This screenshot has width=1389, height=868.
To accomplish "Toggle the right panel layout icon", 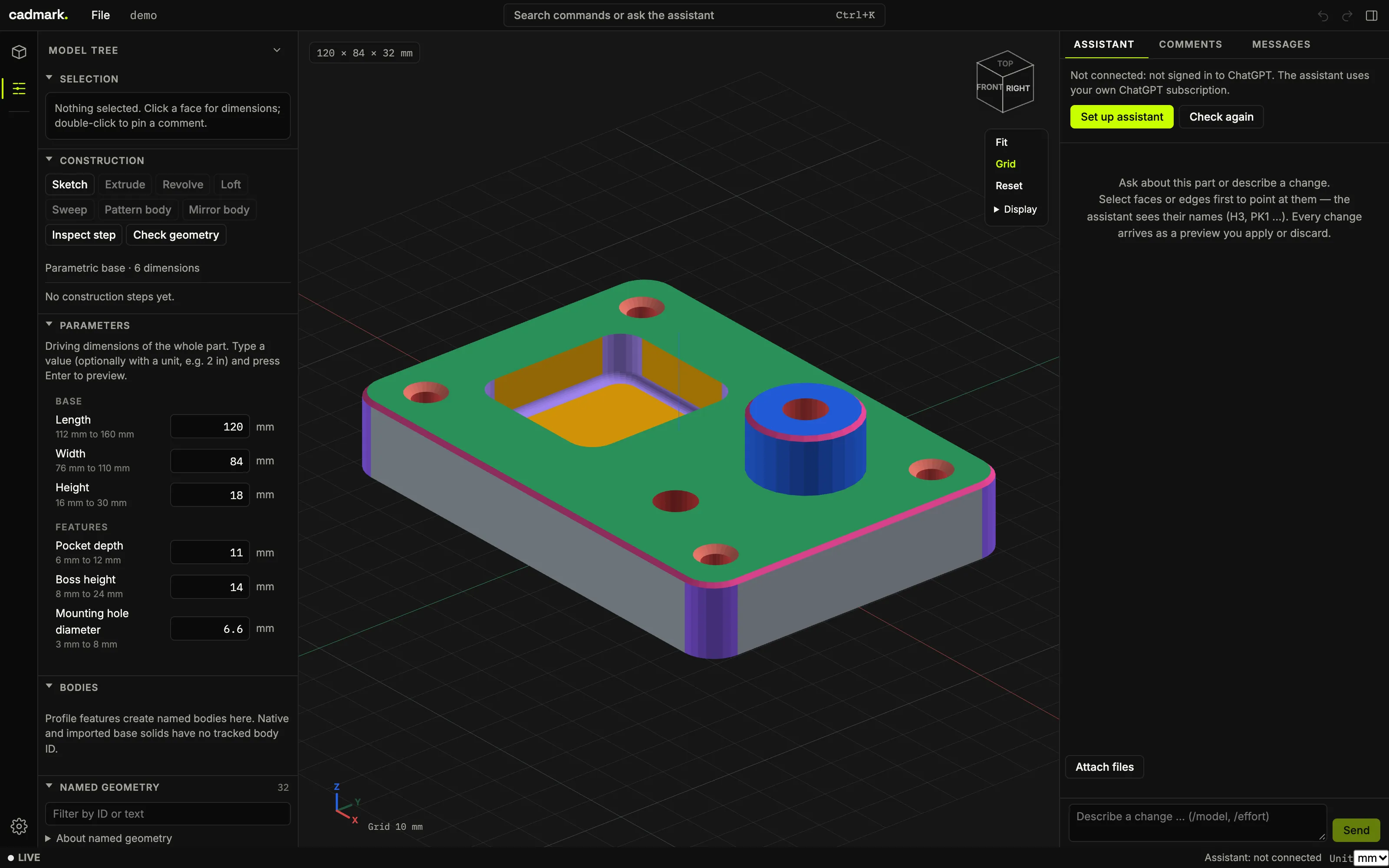I will 1371,16.
